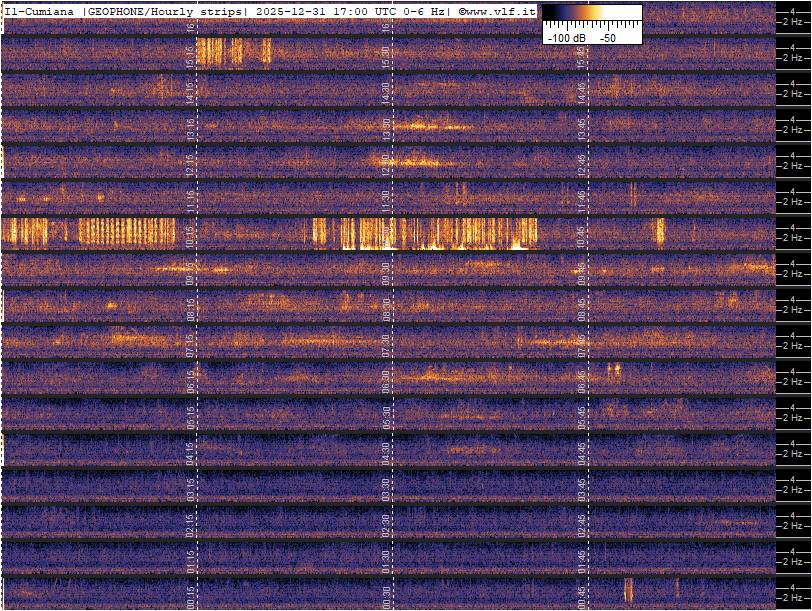This screenshot has width=812, height=611.
Task: Select the 11:15 time marker
Action: (191, 200)
